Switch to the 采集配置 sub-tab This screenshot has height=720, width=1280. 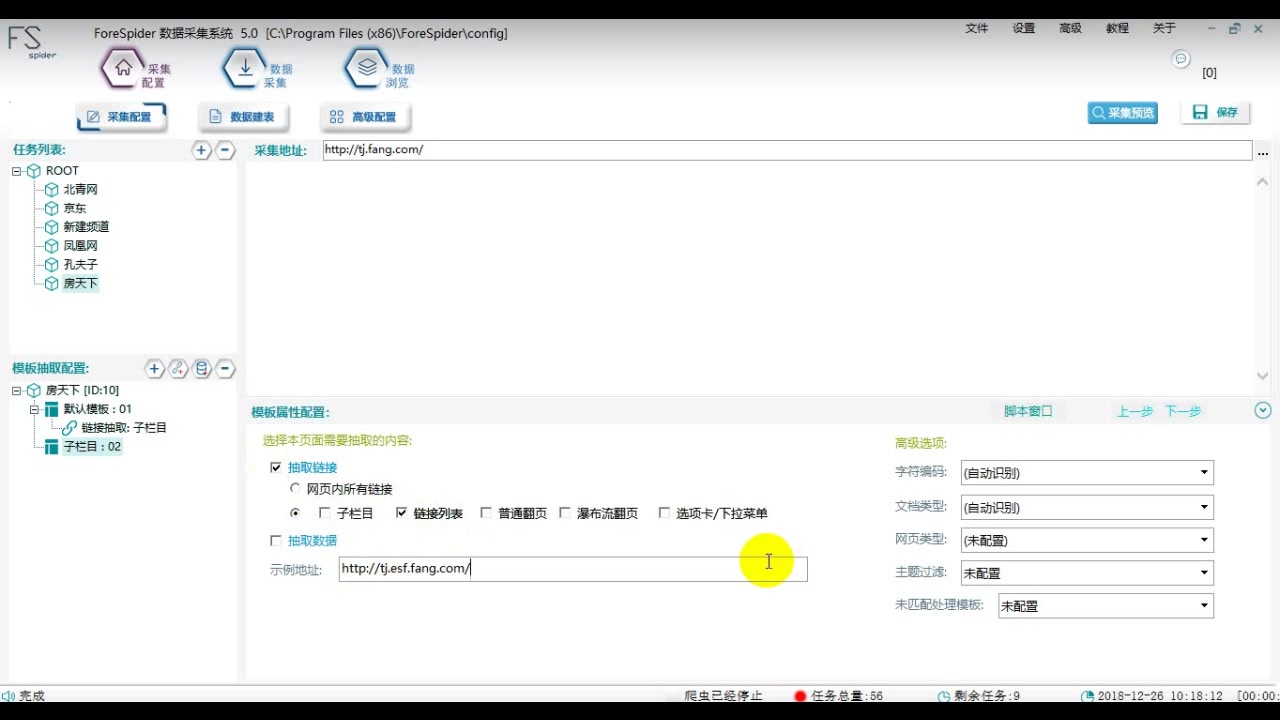[121, 117]
